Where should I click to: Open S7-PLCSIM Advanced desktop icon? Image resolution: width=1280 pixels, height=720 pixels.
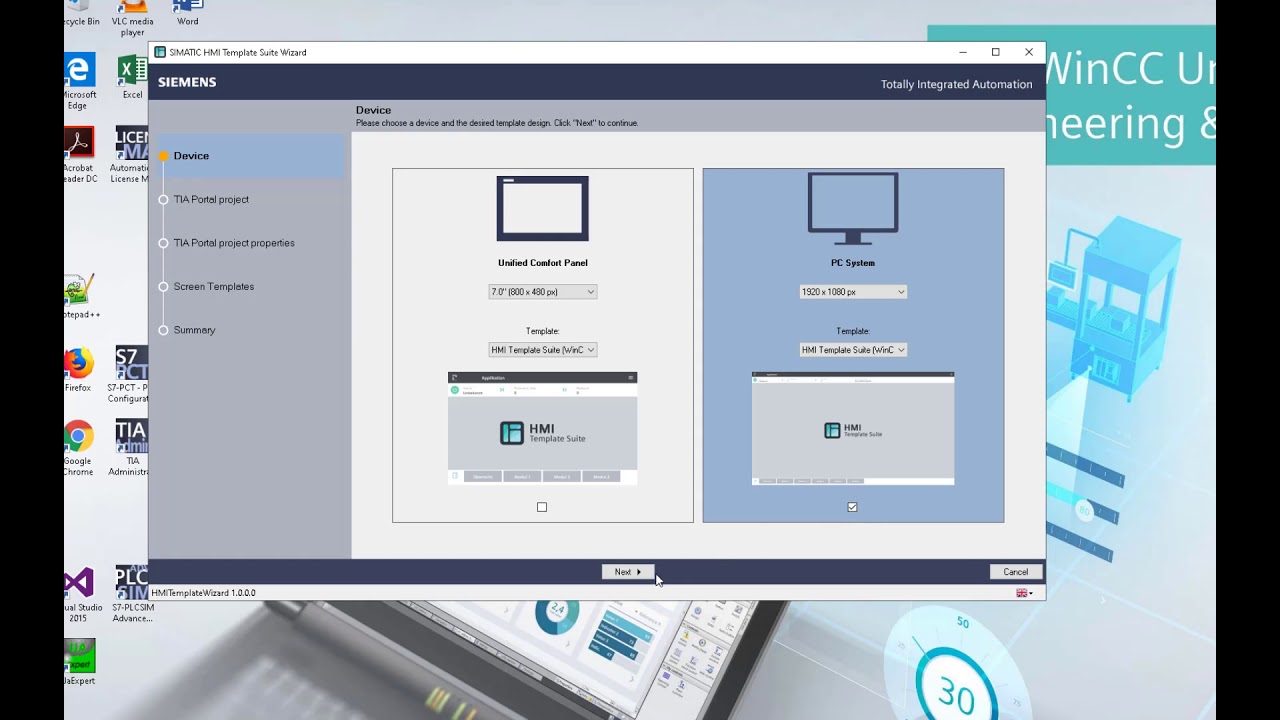point(131,594)
